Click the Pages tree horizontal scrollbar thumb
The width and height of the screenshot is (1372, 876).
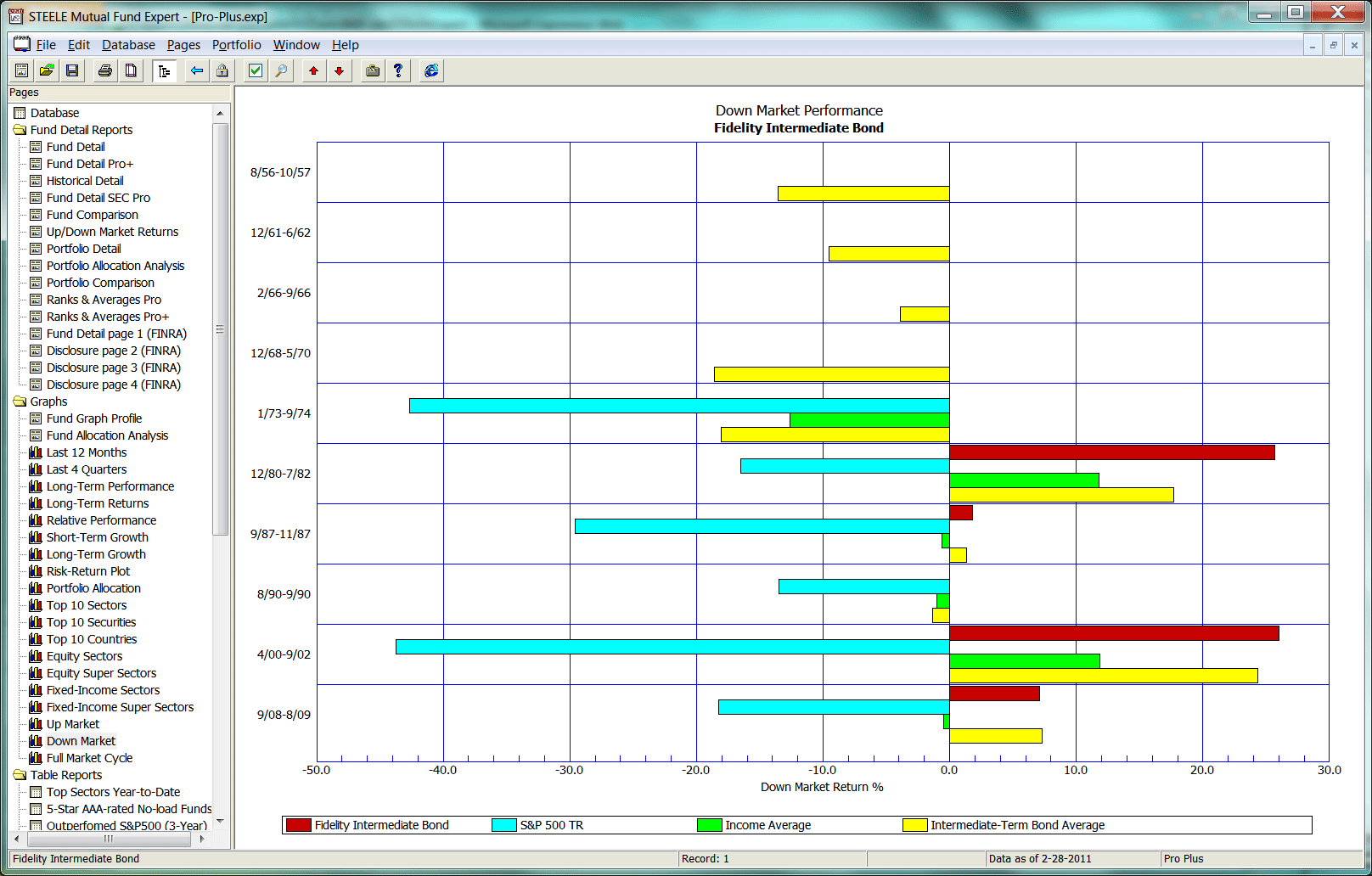point(109,839)
